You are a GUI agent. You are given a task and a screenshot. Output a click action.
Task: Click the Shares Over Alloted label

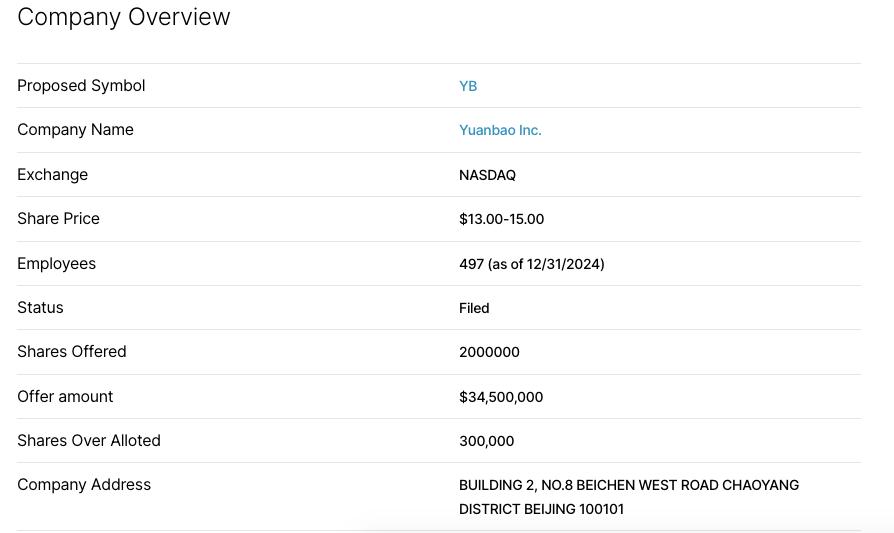click(88, 441)
